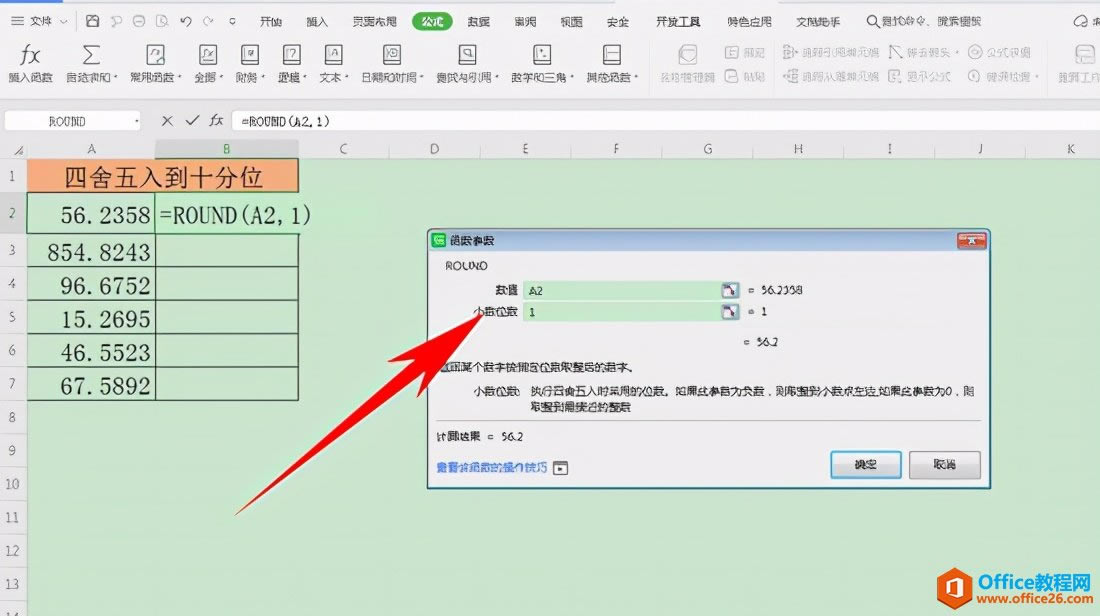
Task: Click the Show Formulas icon
Action: point(894,76)
